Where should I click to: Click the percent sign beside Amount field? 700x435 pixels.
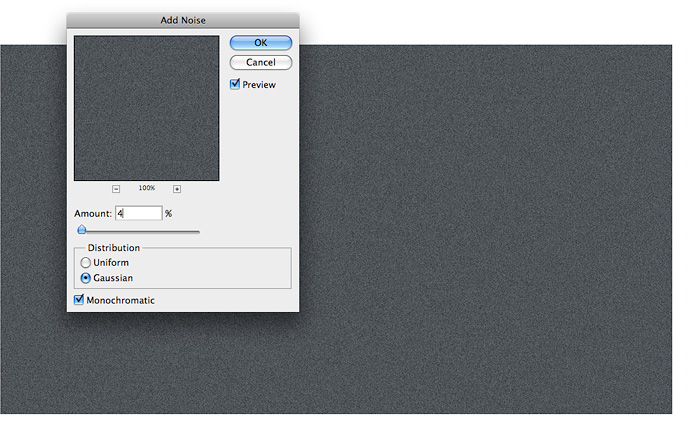pos(169,214)
